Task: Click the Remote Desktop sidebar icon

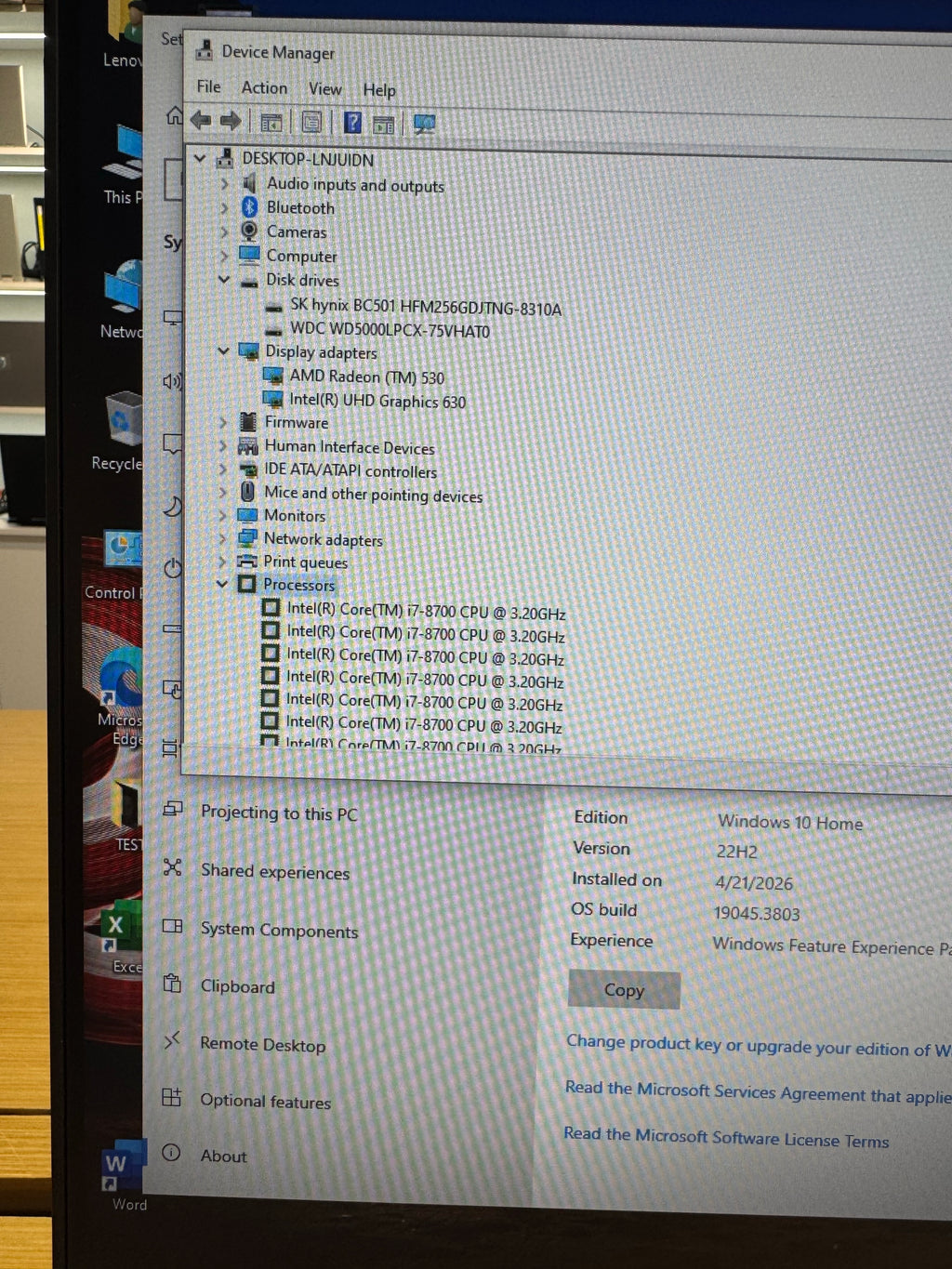Action: click(x=172, y=1040)
